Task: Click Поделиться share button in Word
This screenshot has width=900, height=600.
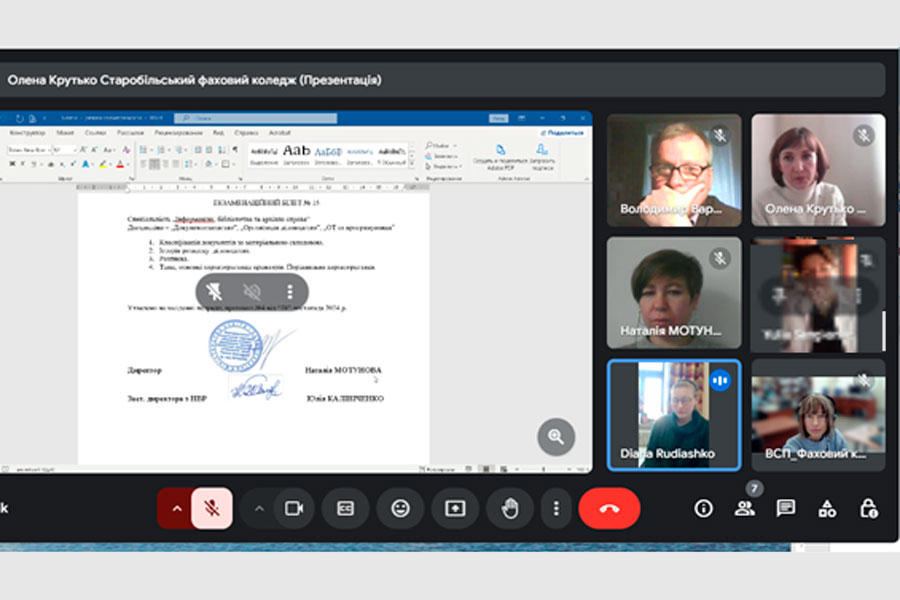Action: [x=562, y=133]
